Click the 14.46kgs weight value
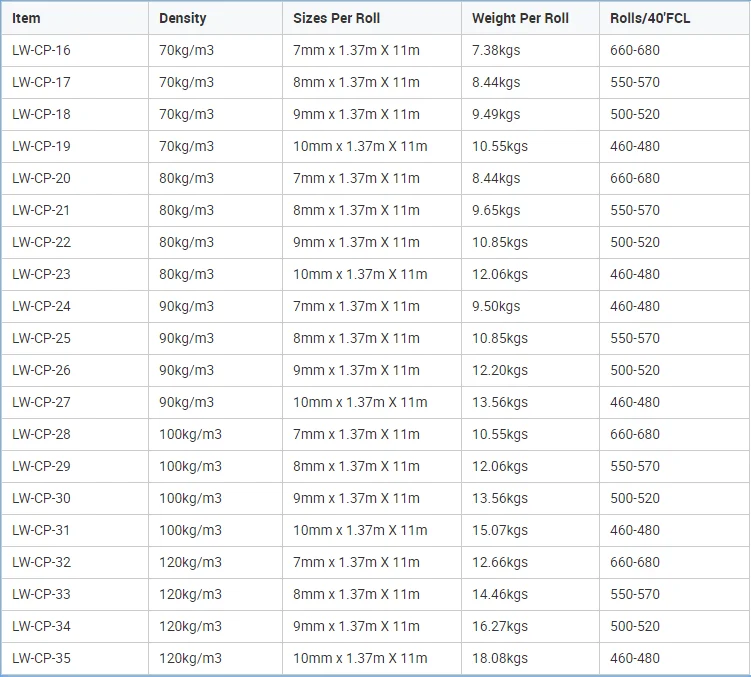Screen dimensions: 751x677 [x=500, y=594]
